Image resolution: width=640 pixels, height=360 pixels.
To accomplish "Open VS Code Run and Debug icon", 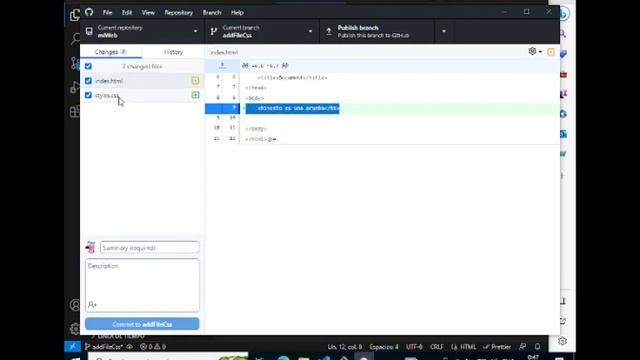I will tap(75, 87).
